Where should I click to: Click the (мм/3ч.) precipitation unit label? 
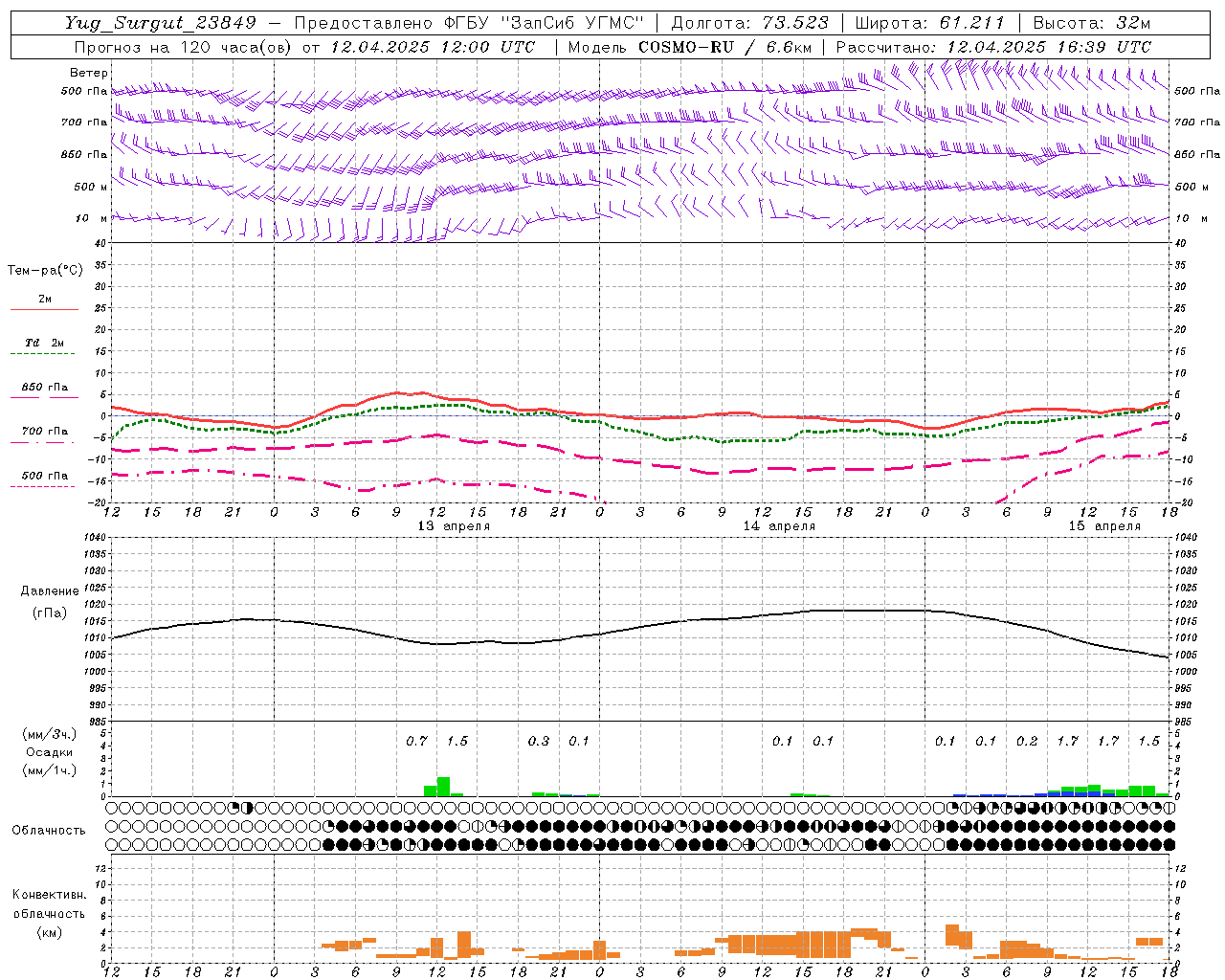click(49, 734)
